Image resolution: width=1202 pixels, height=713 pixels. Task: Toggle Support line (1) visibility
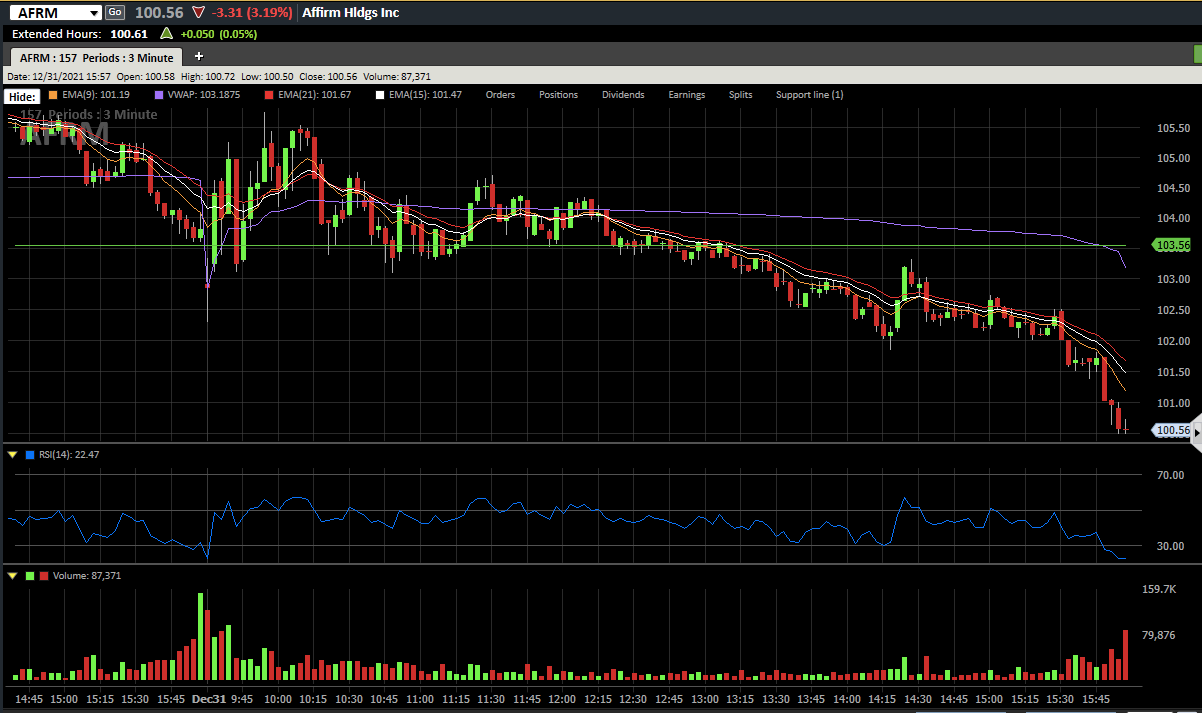(x=810, y=95)
